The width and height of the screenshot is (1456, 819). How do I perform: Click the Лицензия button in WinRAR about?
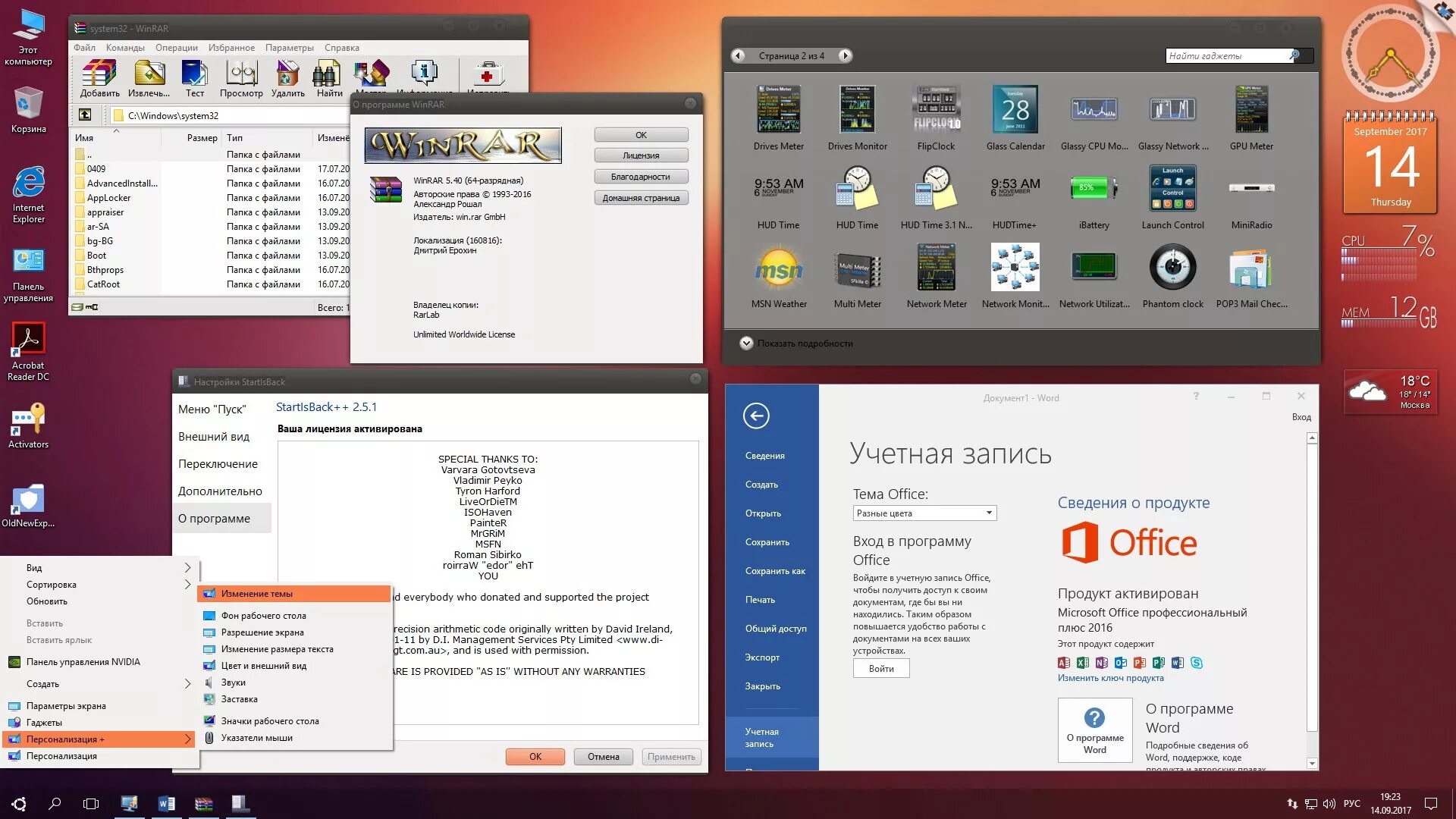(x=641, y=155)
